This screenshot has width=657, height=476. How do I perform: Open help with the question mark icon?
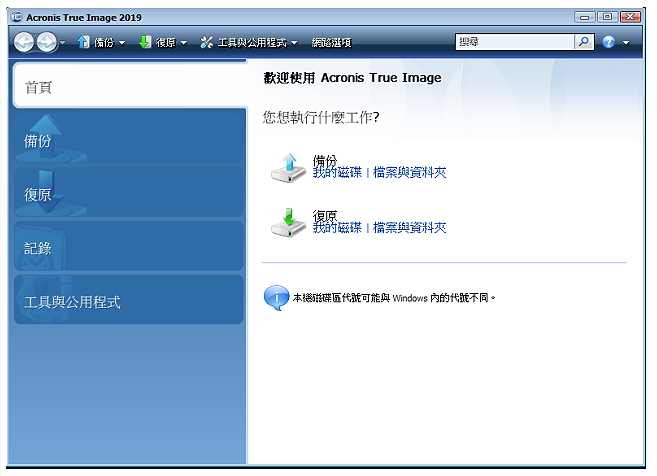tap(608, 42)
